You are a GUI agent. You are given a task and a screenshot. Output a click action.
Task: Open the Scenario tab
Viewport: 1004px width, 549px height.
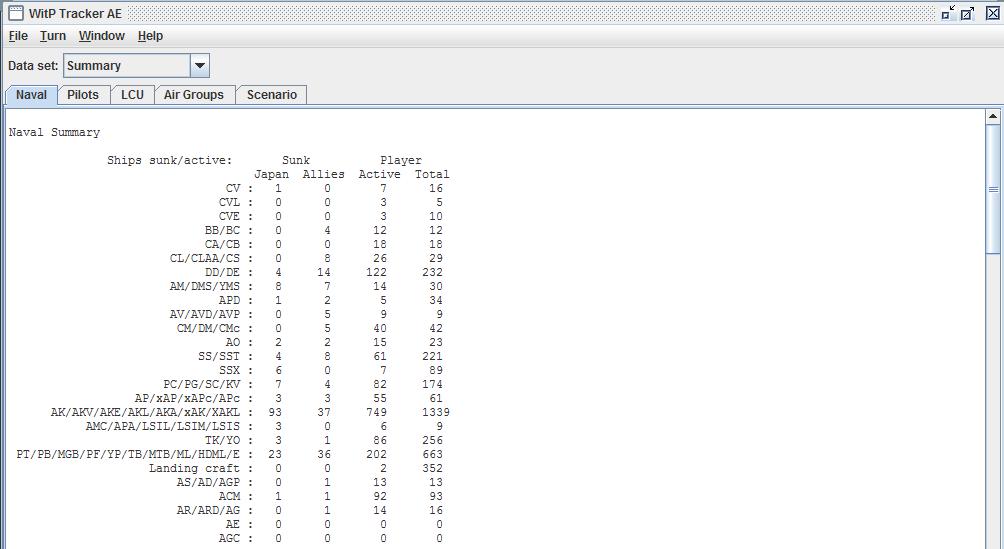[x=272, y=95]
